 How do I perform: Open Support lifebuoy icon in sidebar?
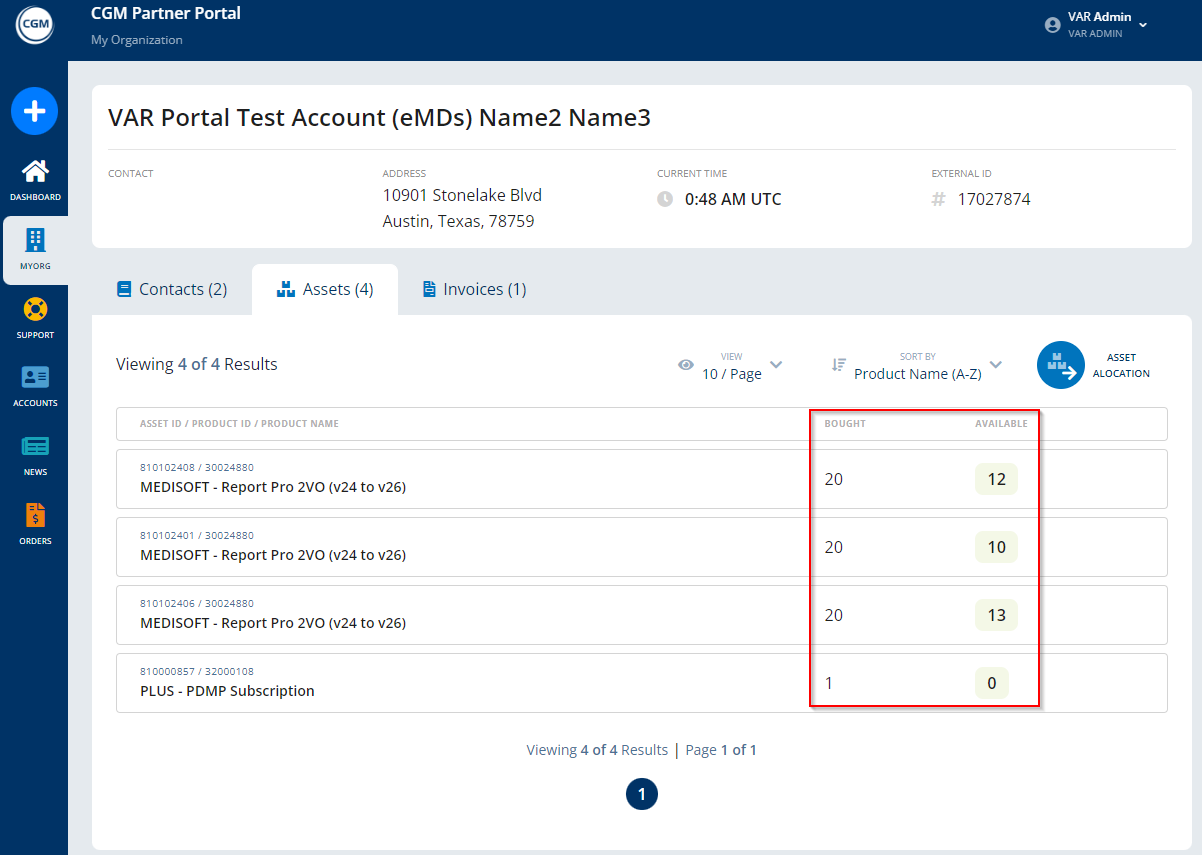(35, 310)
